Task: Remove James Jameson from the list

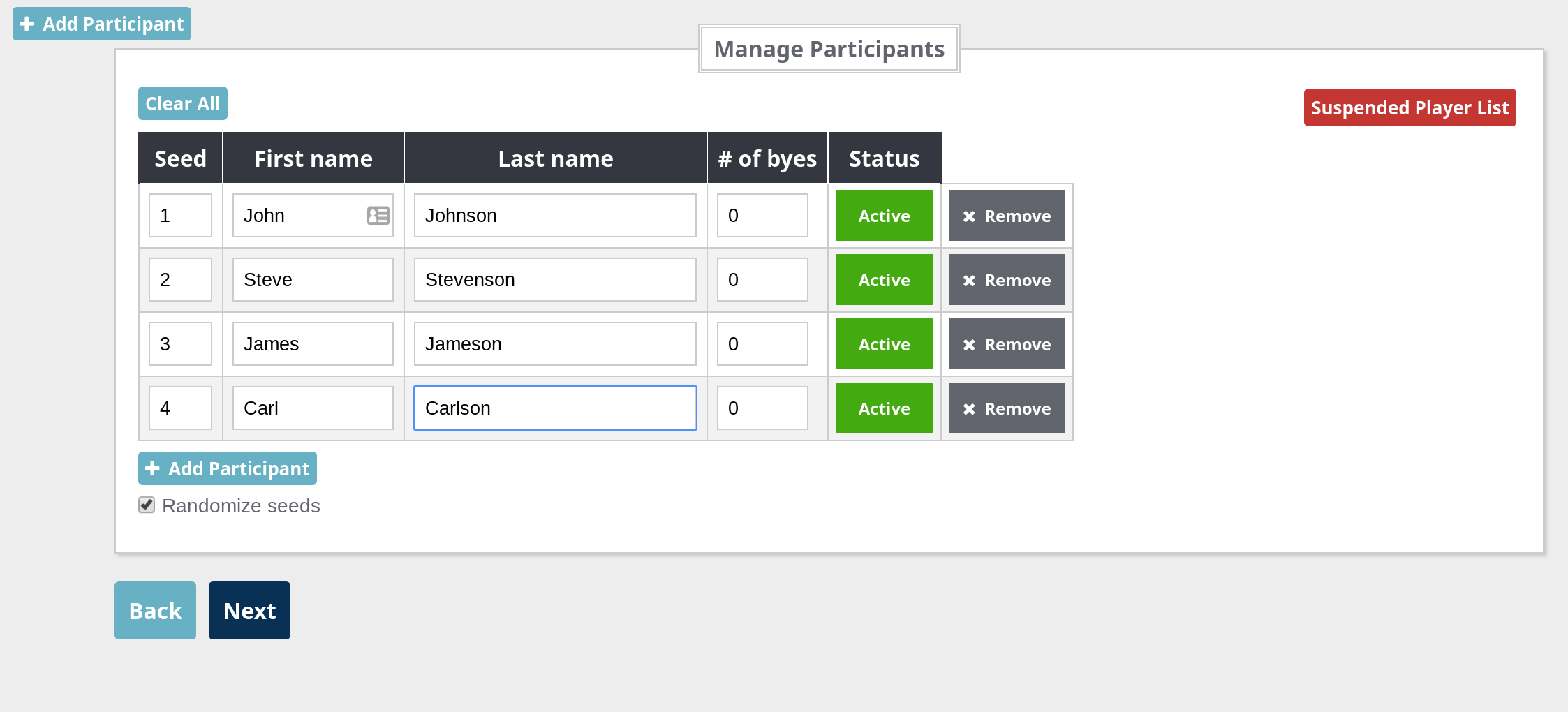Action: (x=1006, y=344)
